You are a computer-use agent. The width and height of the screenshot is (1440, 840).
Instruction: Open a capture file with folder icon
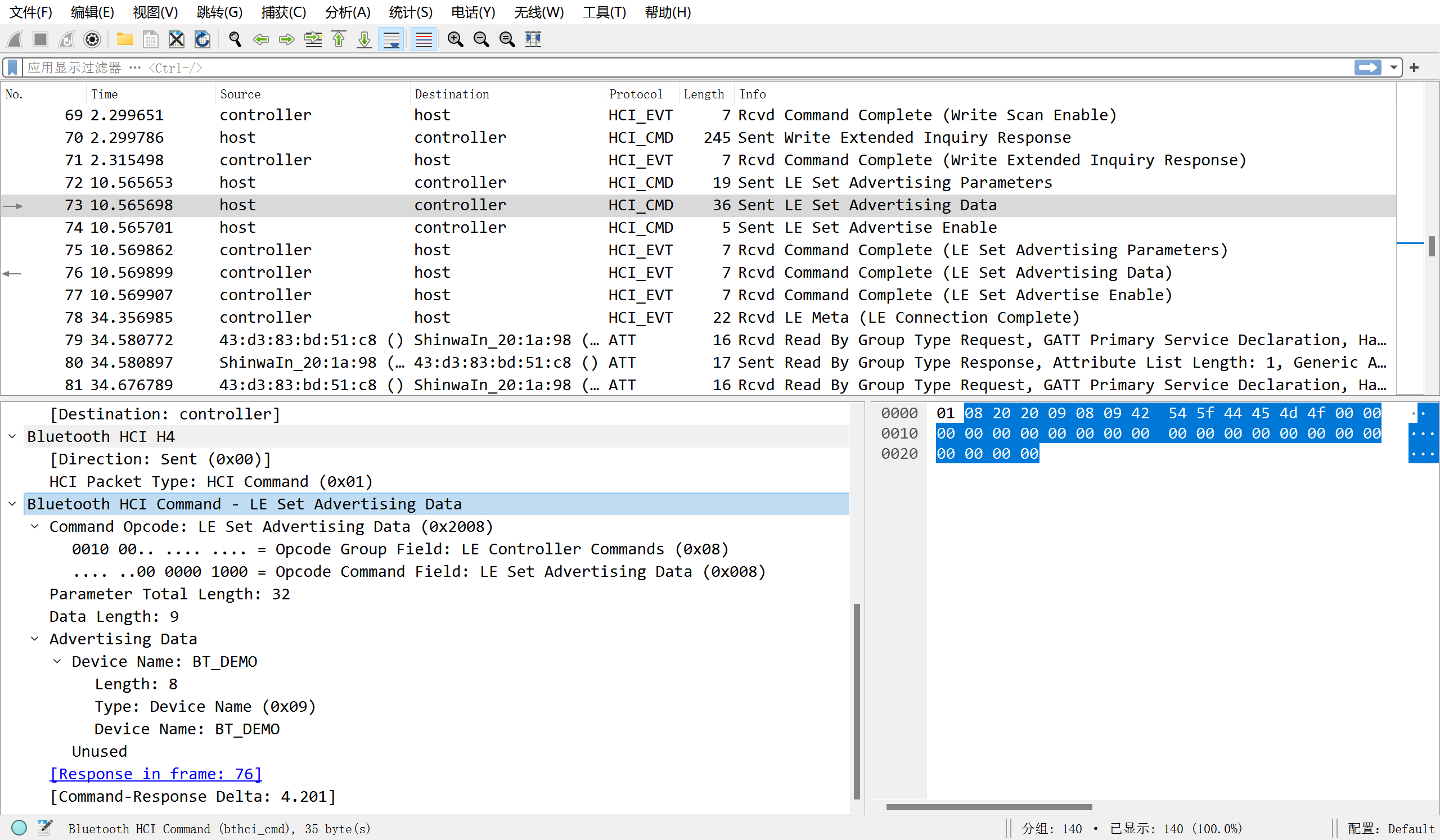coord(124,39)
